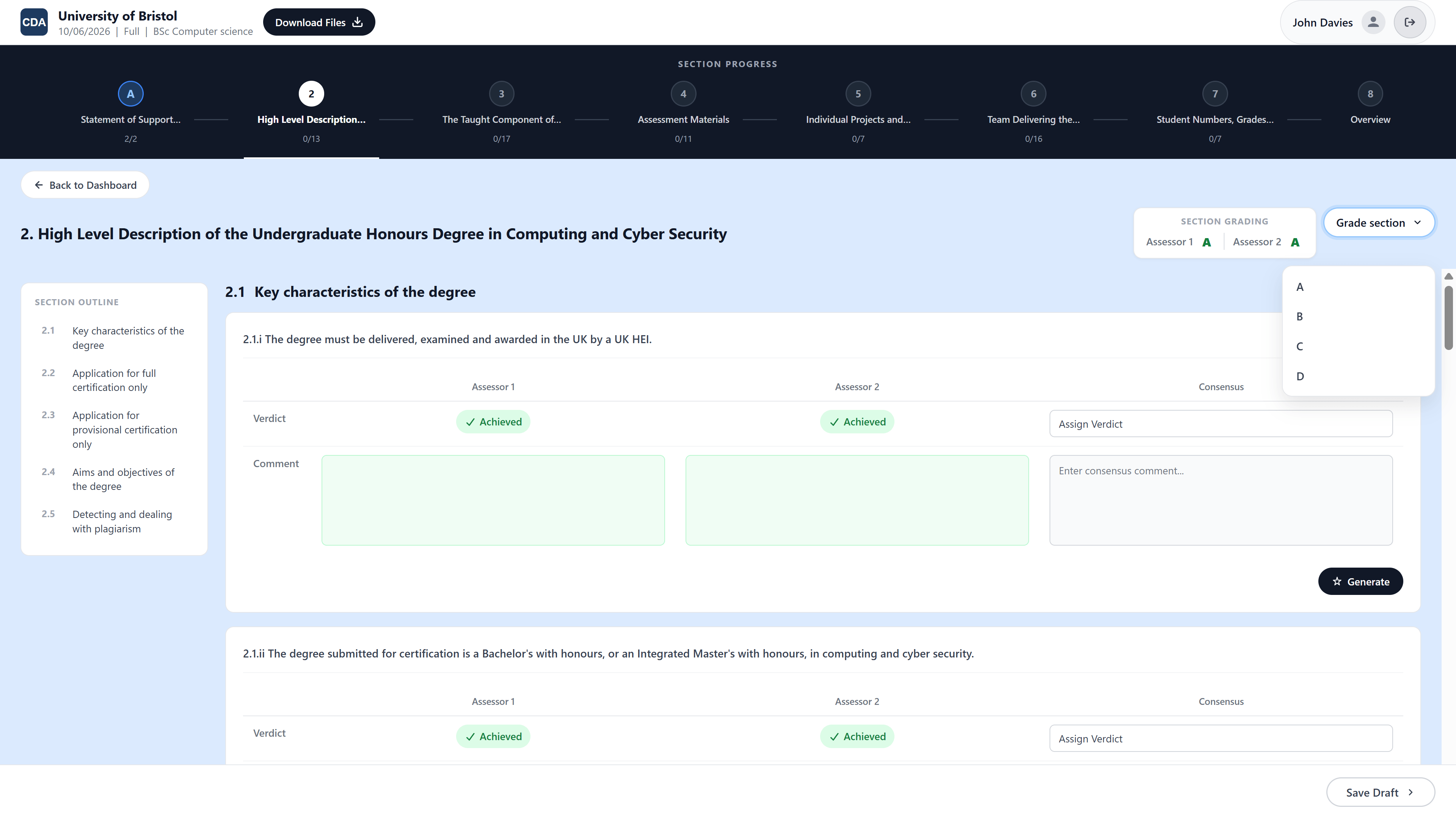Open the Grade section dropdown
1456x819 pixels.
[1379, 223]
